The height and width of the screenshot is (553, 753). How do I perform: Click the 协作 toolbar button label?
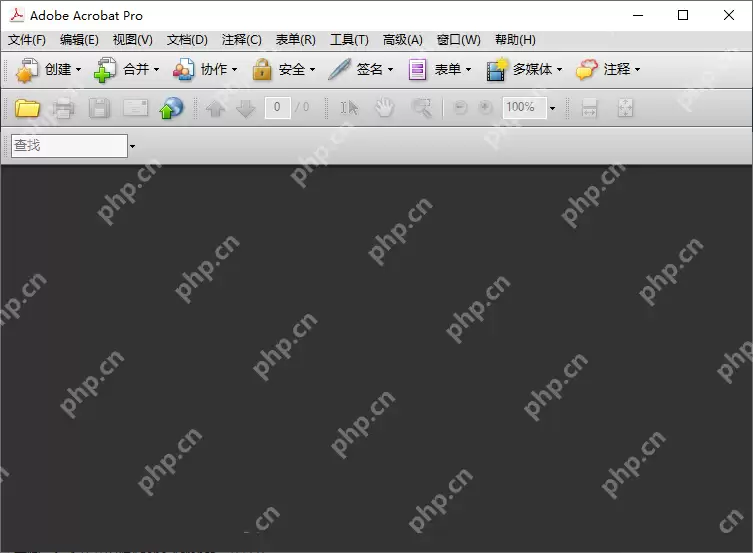click(214, 70)
